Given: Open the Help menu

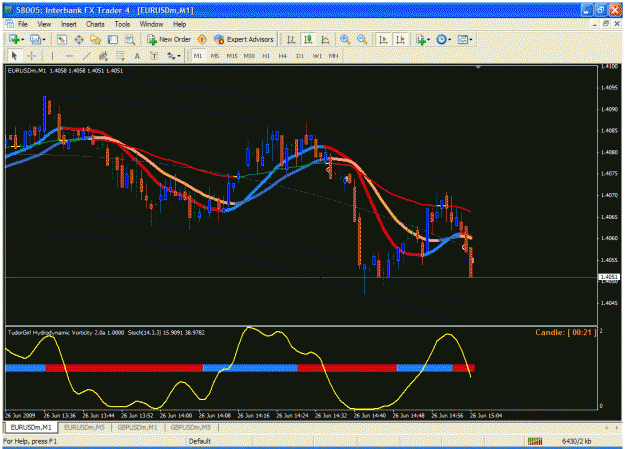Looking at the screenshot, I should point(180,24).
